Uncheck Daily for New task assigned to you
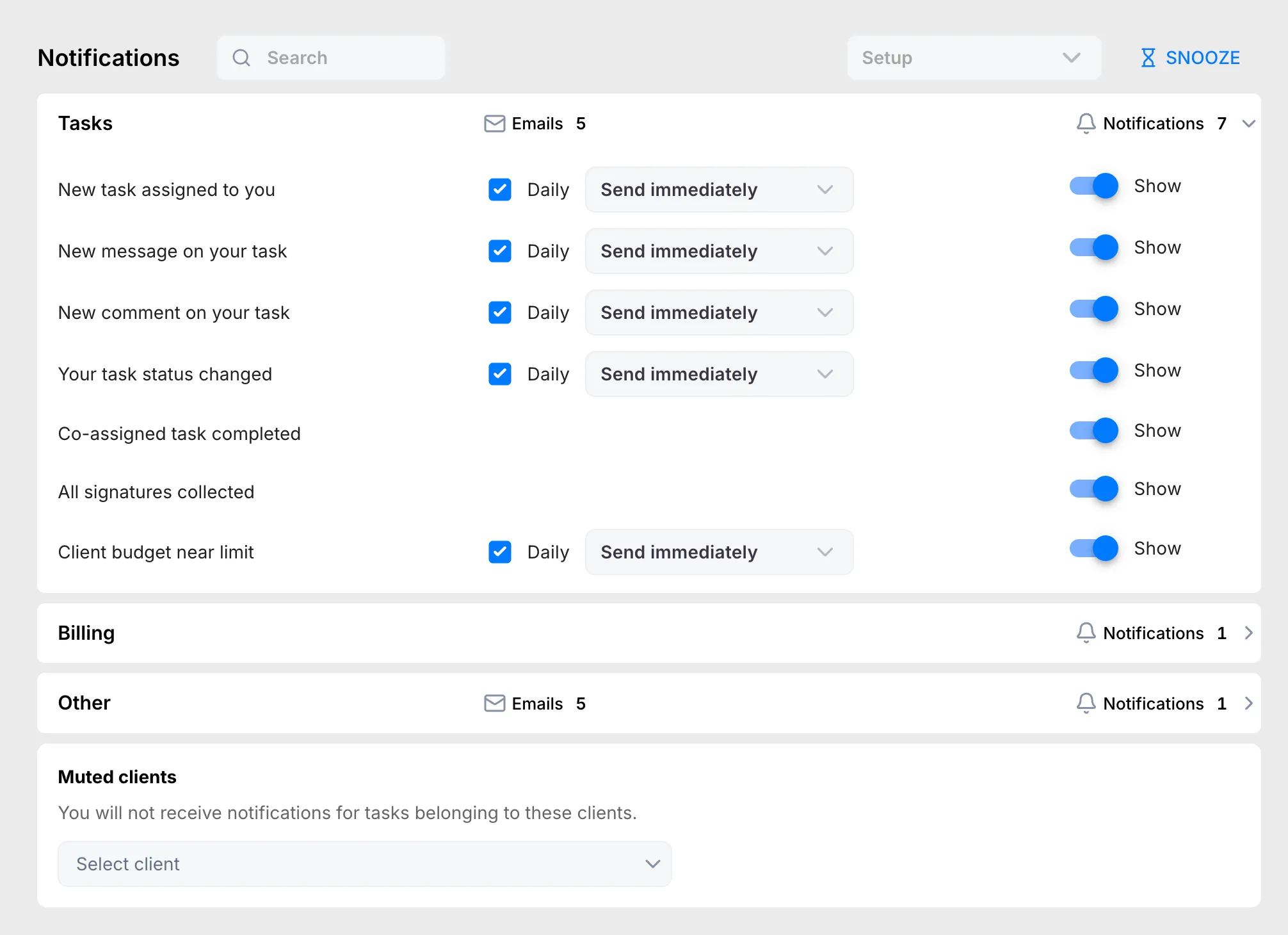 click(499, 190)
